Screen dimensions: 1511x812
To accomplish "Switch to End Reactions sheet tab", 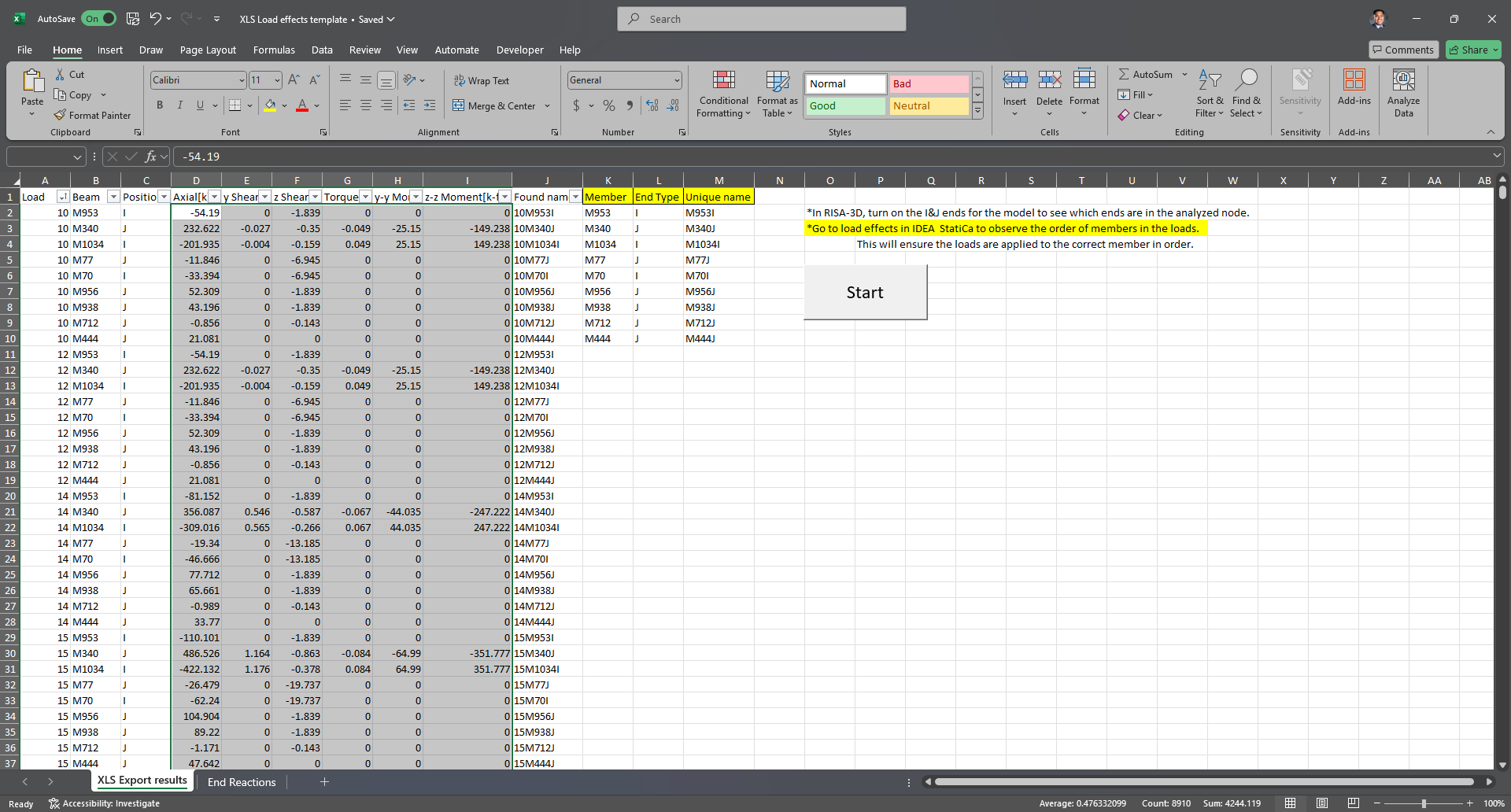I will [242, 782].
